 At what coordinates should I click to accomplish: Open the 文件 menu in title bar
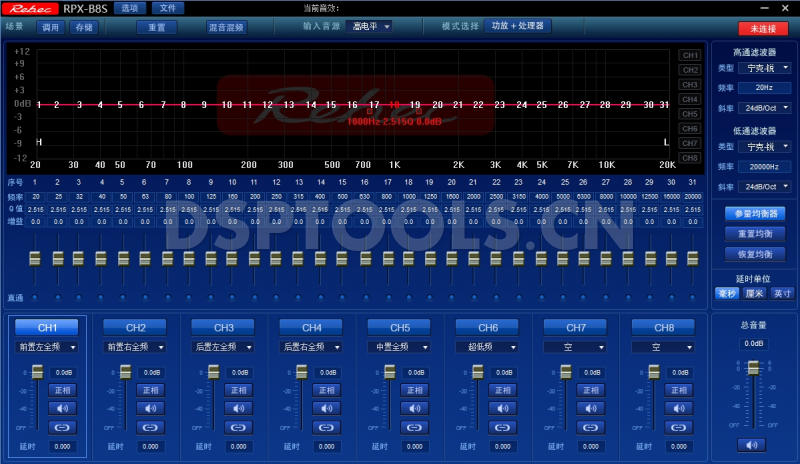167,7
